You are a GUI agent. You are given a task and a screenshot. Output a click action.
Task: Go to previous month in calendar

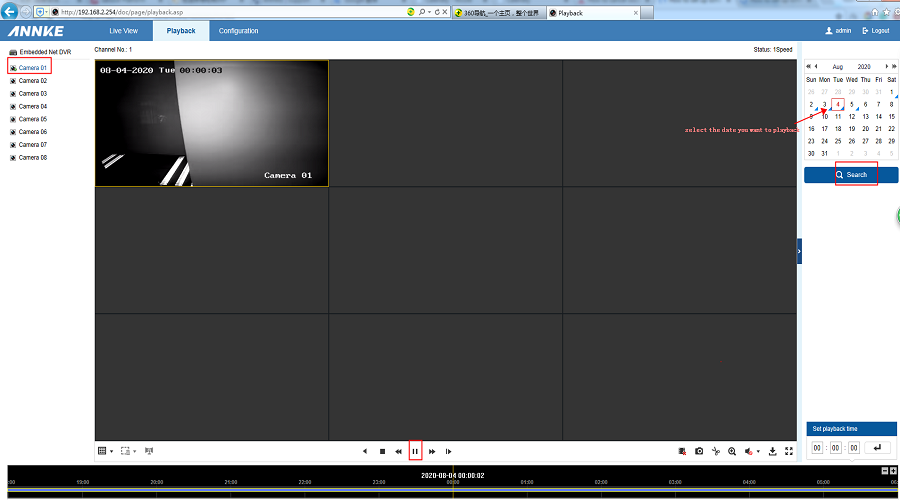coord(816,67)
